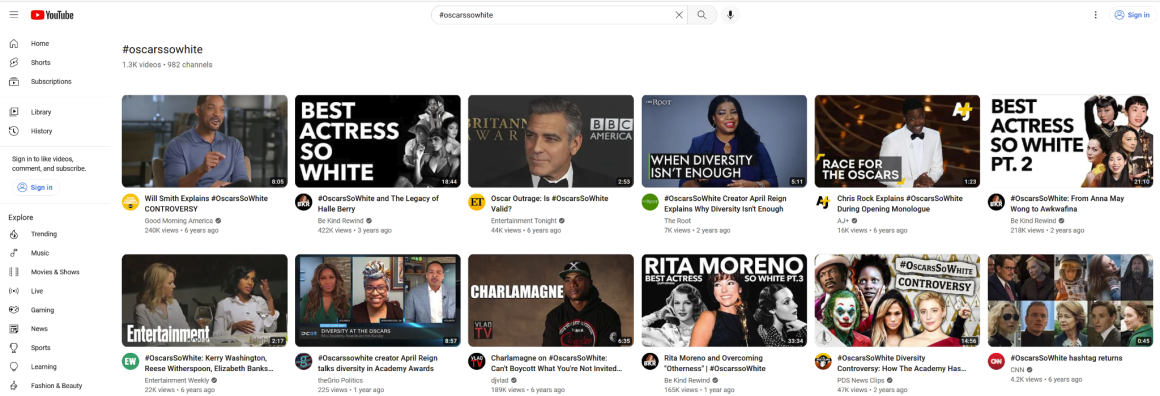Click djvlad Vlad TV channel avatar

(x=476, y=361)
